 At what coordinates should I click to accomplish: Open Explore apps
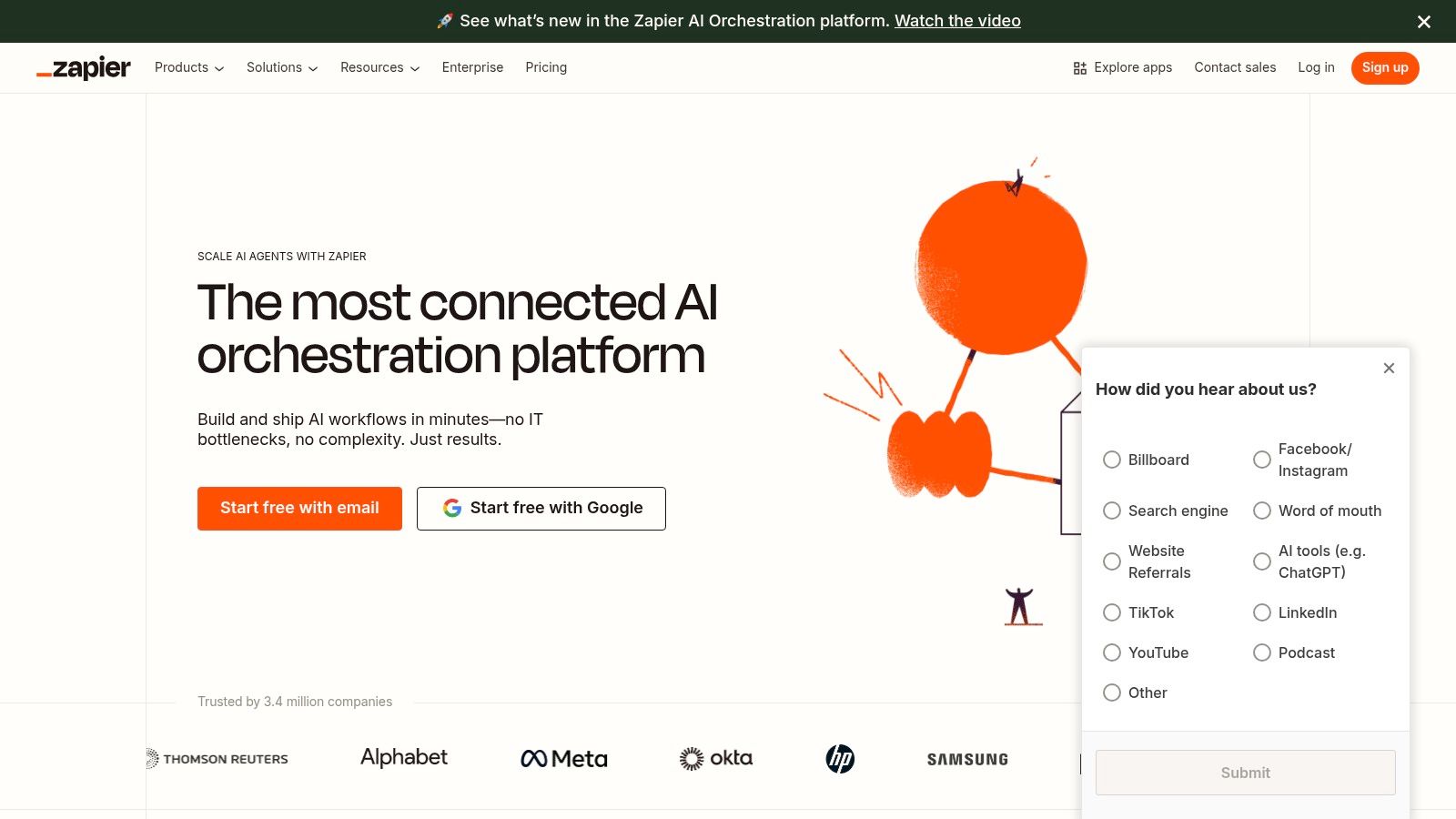(1123, 67)
